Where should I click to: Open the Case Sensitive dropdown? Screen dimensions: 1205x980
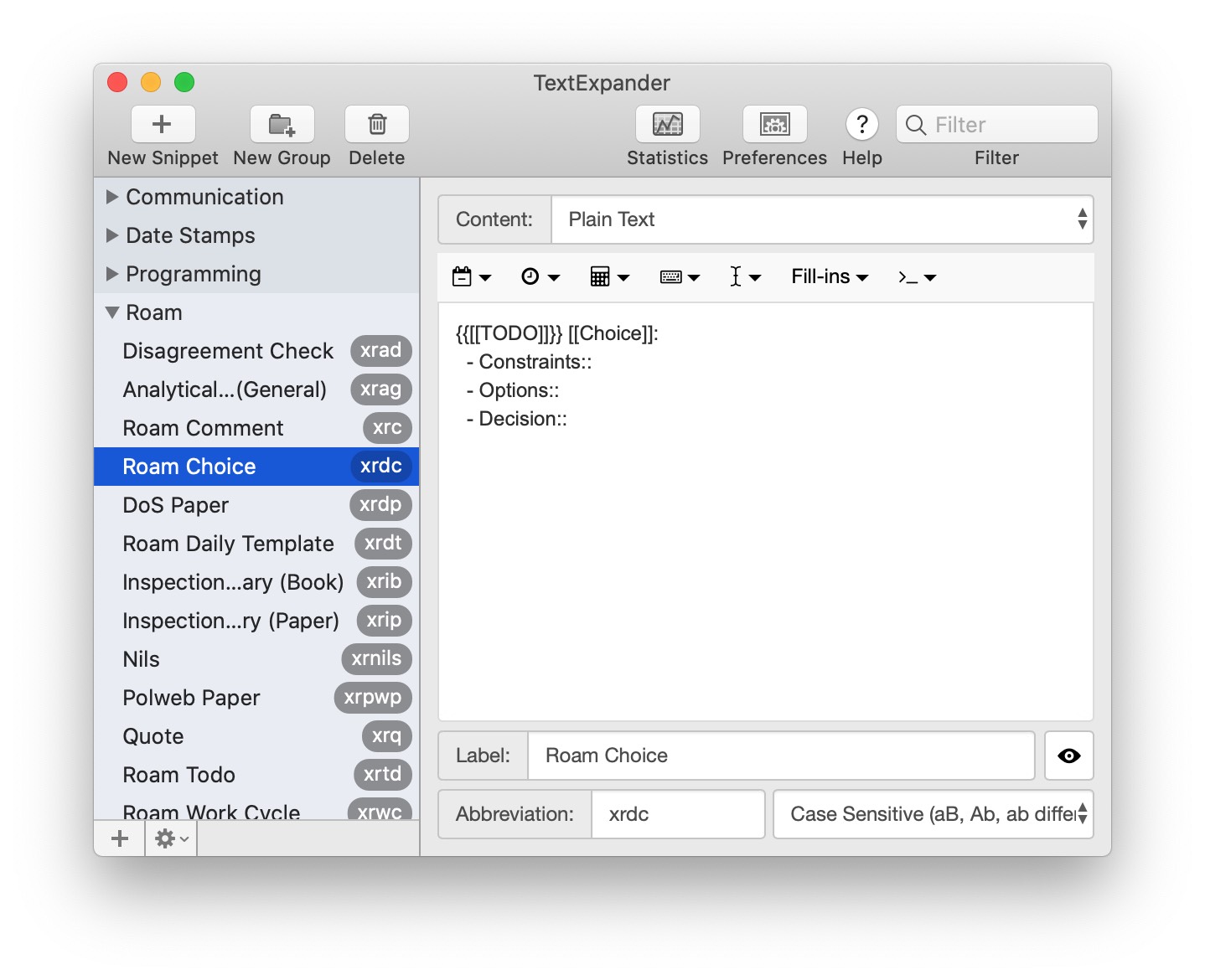(933, 814)
